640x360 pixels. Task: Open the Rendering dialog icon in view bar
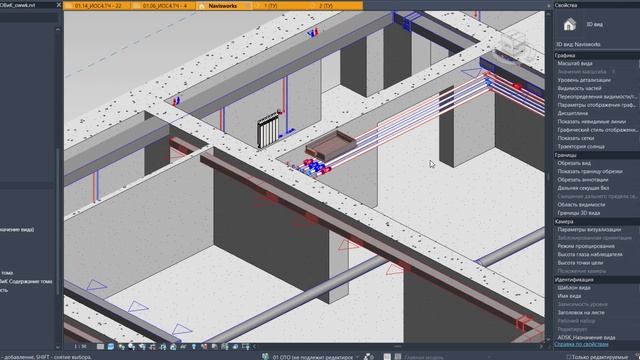[142, 347]
